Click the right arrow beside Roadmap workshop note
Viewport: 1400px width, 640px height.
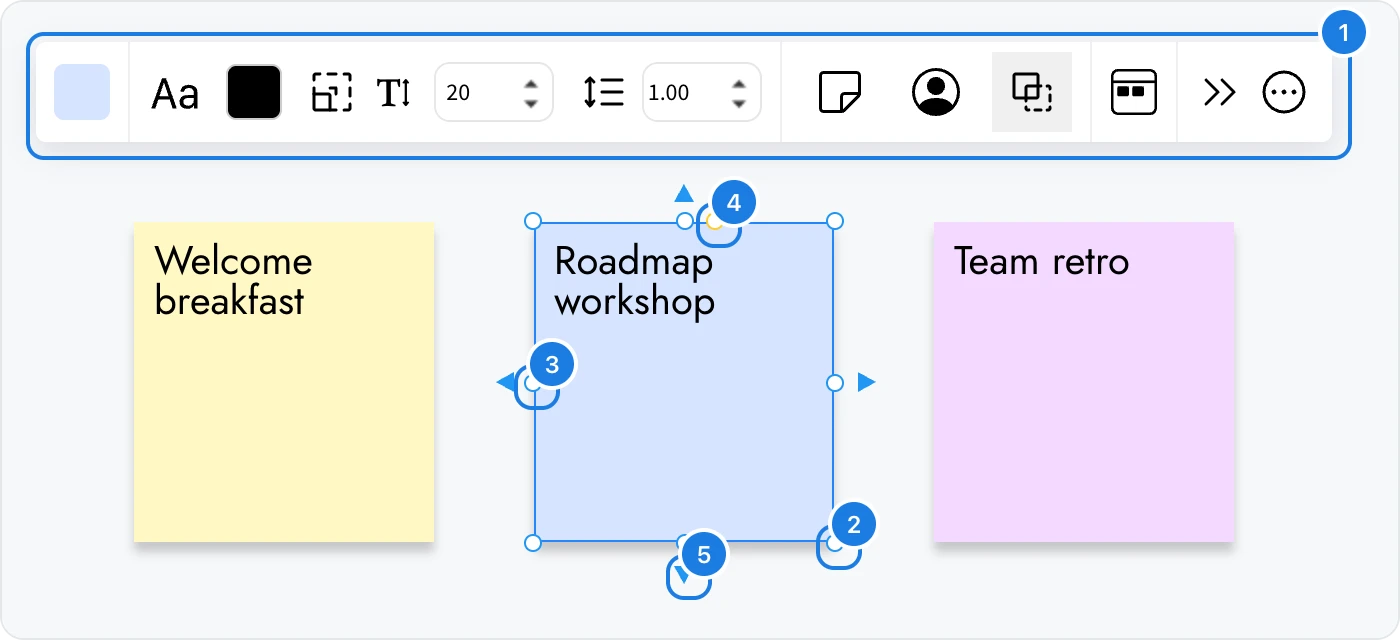coord(866,382)
